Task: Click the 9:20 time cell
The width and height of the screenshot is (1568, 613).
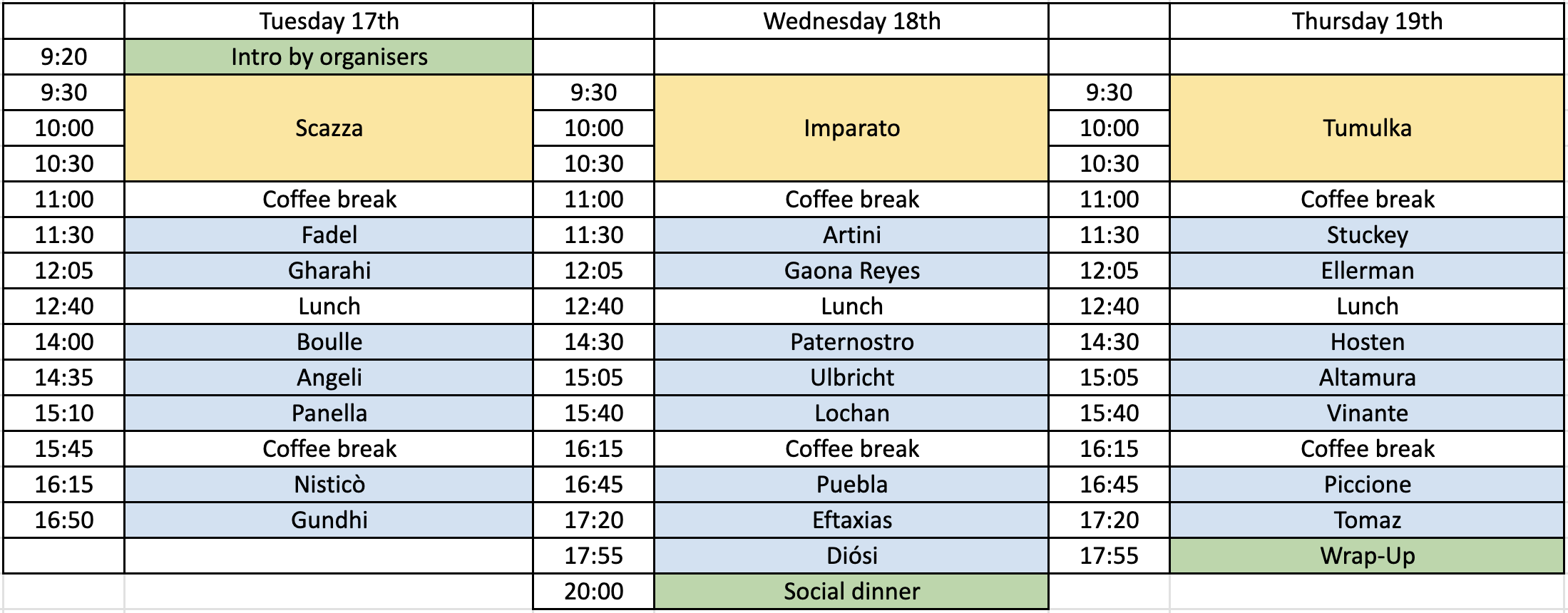Action: pyautogui.click(x=64, y=57)
